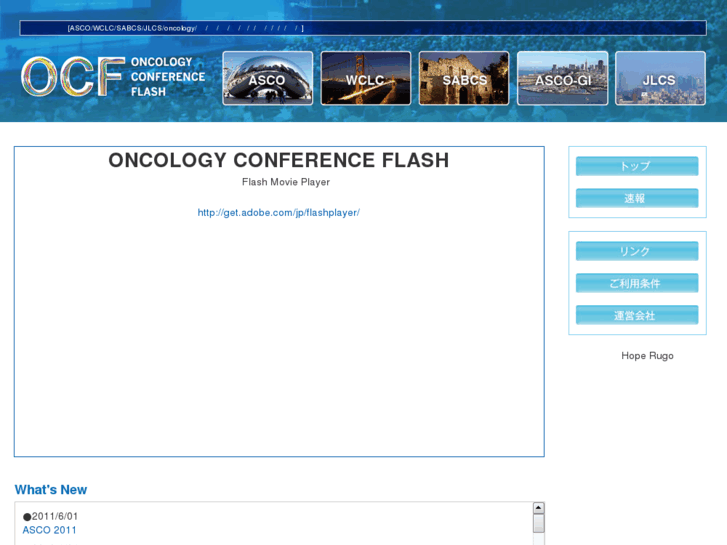Click the ご利用条件 sidebar button
Screen dimensions: 727x545
pos(637,283)
